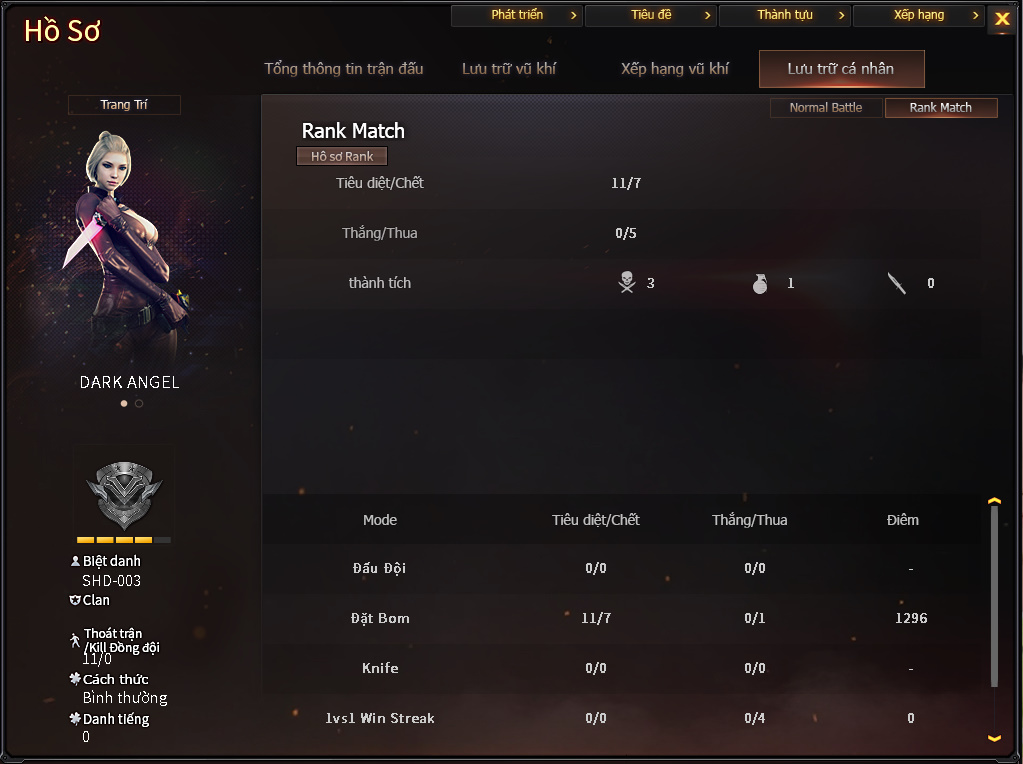This screenshot has height=764, width=1023.
Task: Click the skull headshot achievement icon
Action: coord(626,283)
